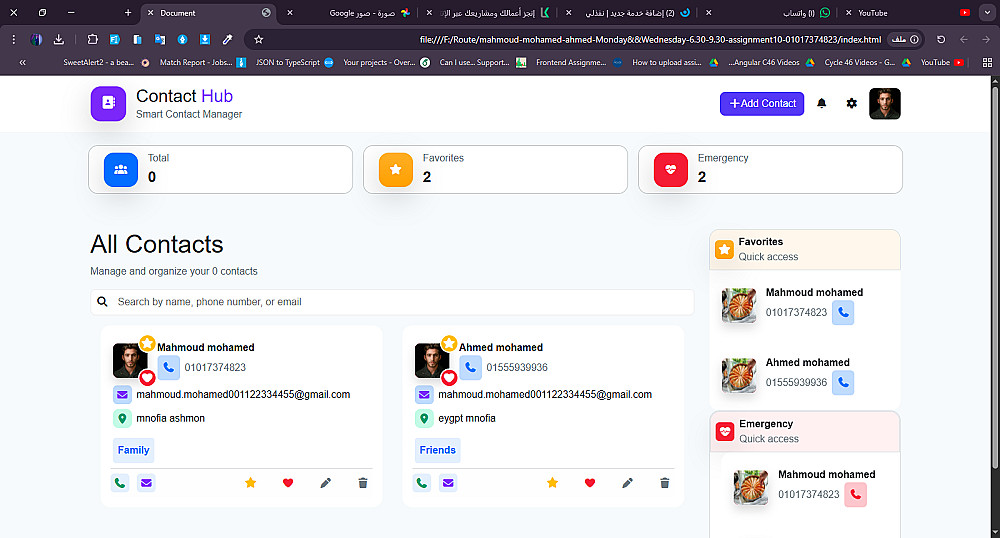Viewport: 1000px width, 538px height.
Task: Click the red Emergency heart stat icon
Action: [670, 170]
